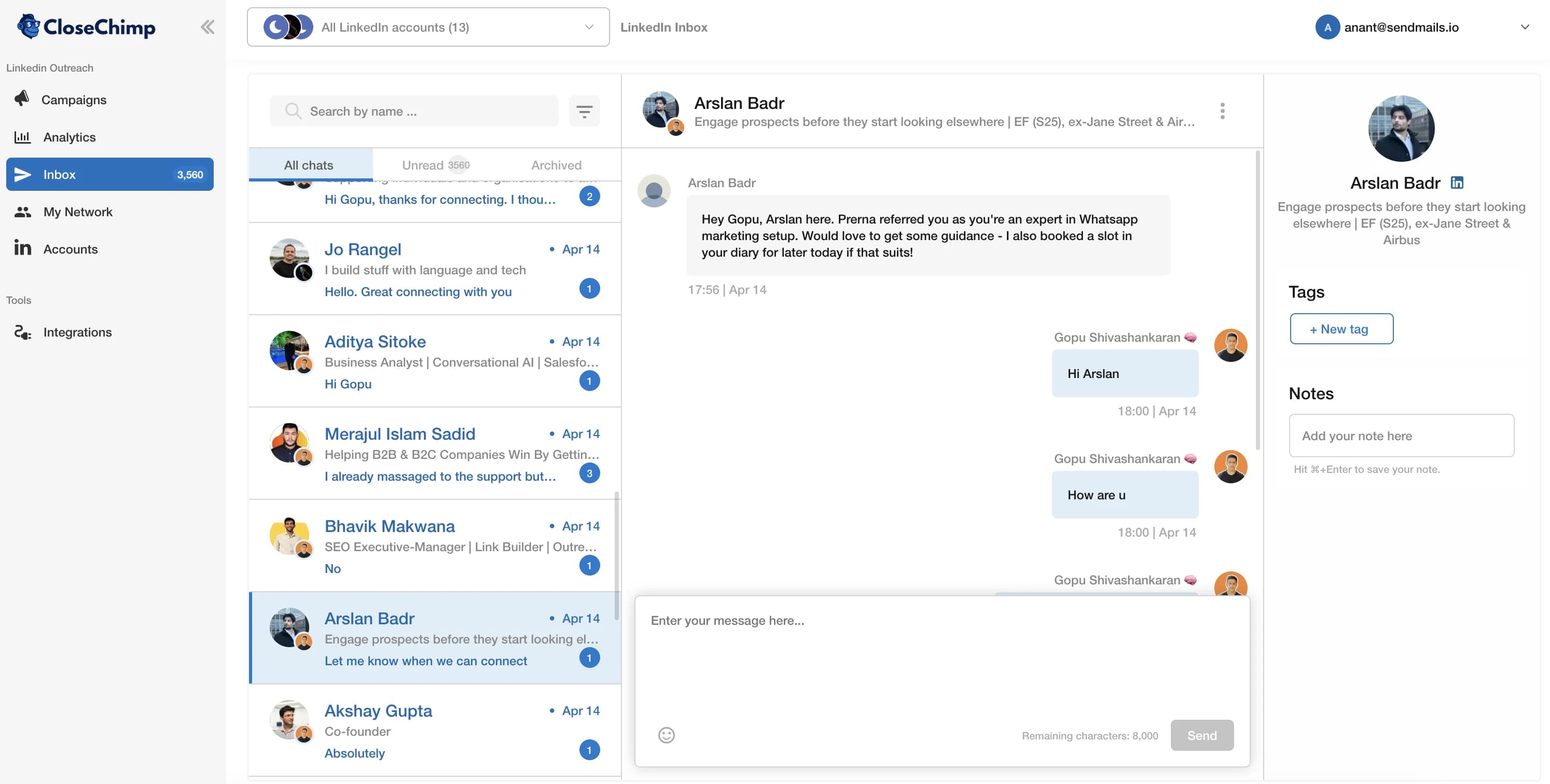
Task: Collapse the left sidebar
Action: (x=207, y=26)
